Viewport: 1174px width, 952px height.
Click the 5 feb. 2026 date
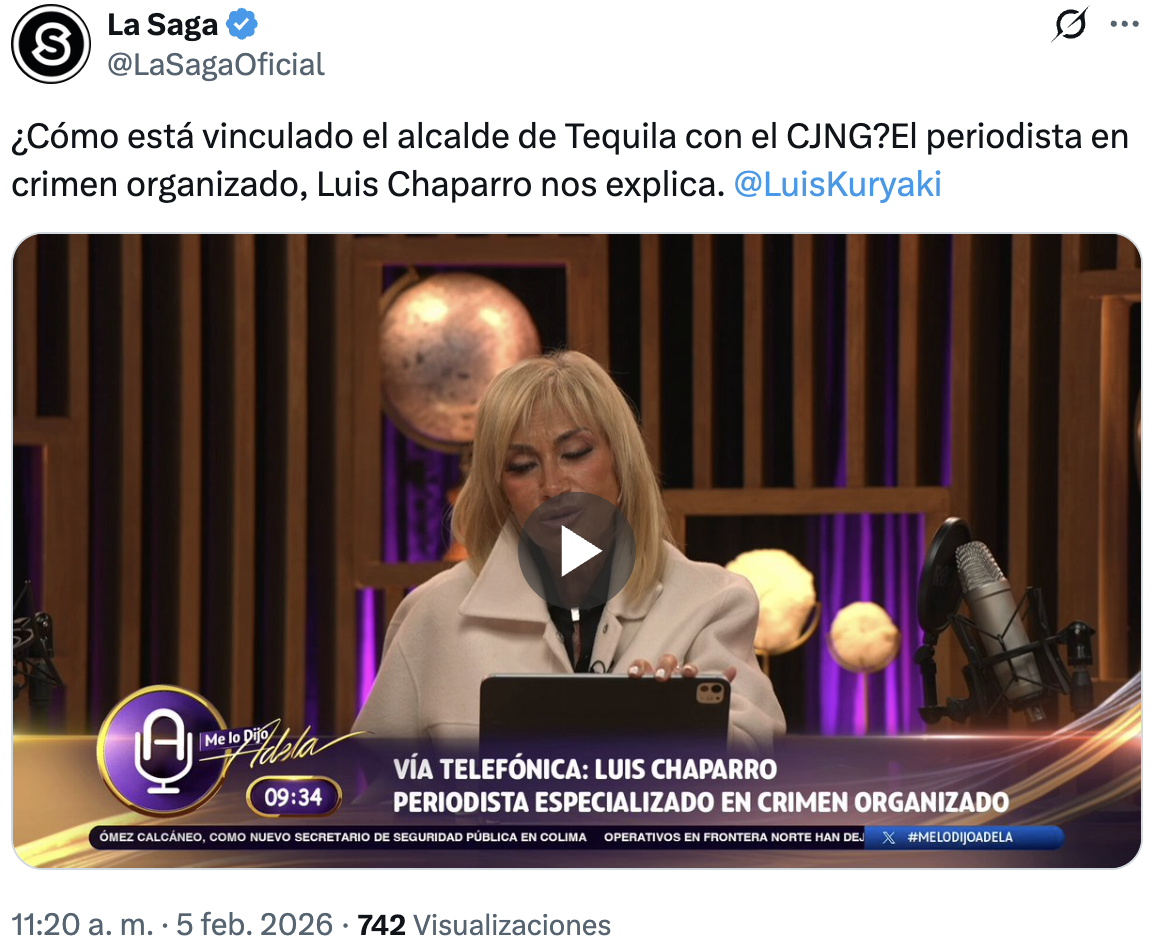[x=254, y=925]
